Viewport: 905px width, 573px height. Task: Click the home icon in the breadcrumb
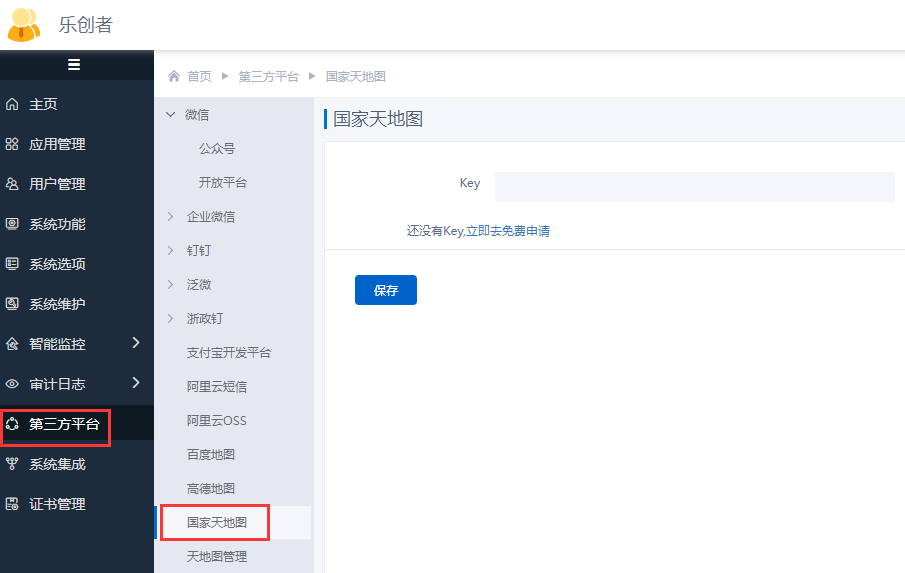pos(175,77)
